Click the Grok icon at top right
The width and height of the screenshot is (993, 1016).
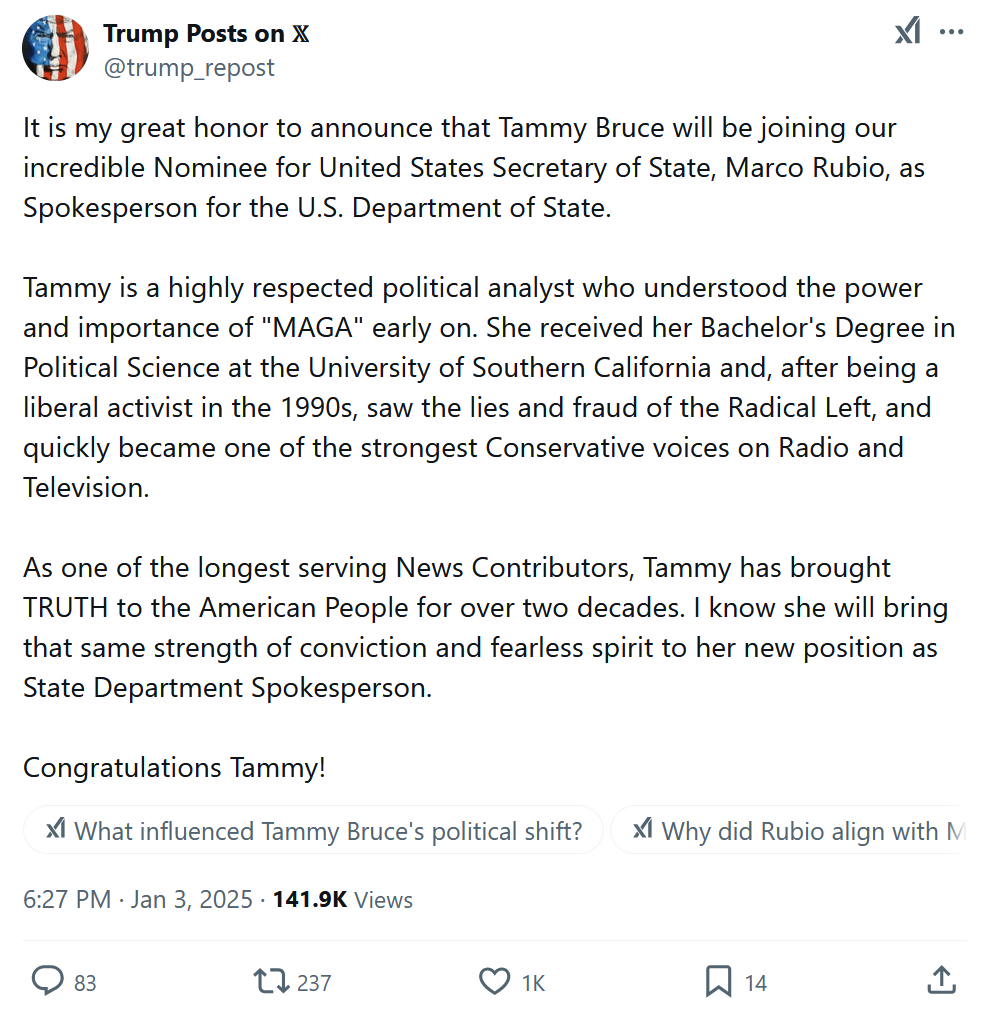907,32
